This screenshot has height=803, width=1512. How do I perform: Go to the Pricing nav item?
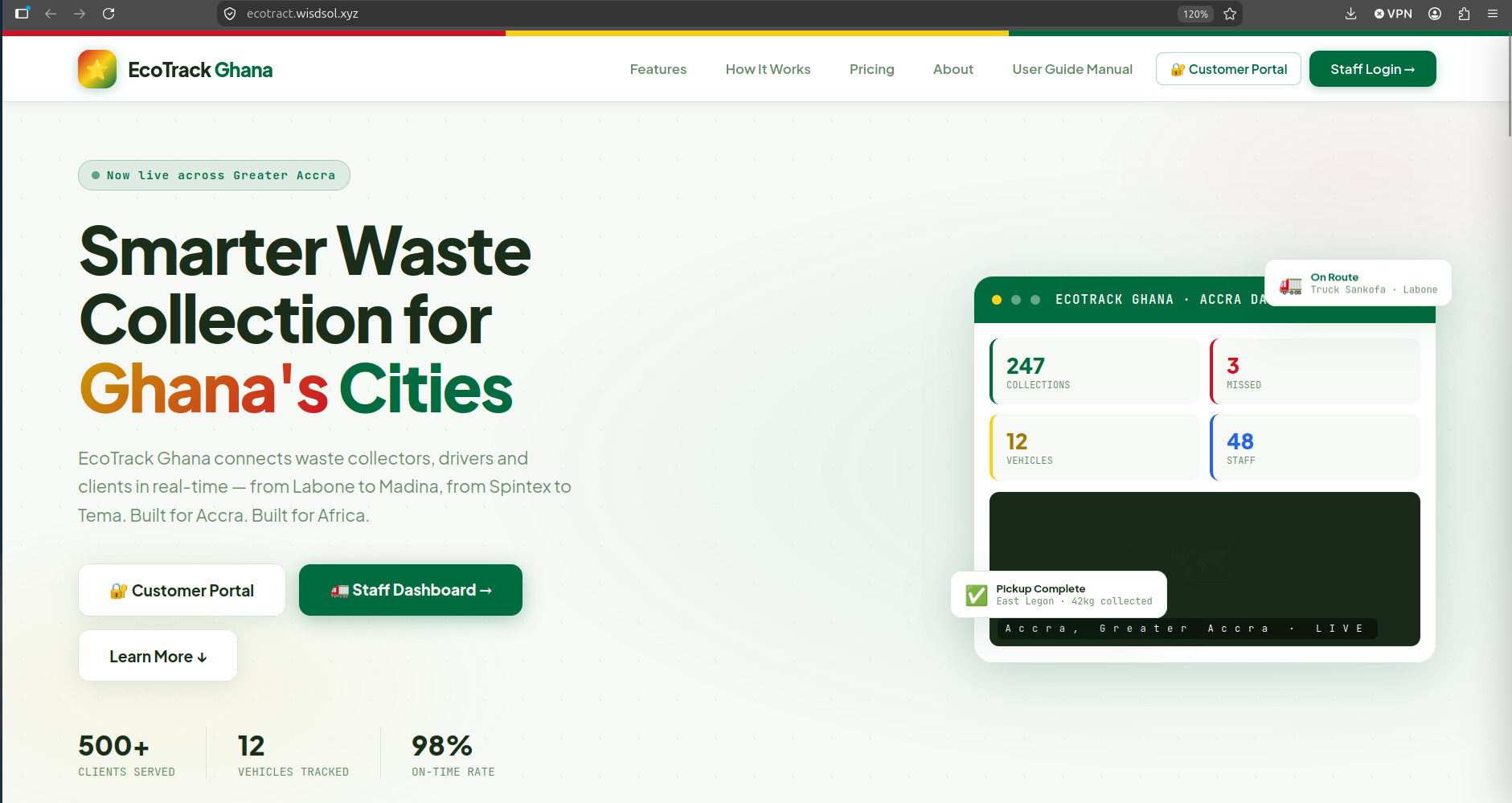click(x=871, y=69)
